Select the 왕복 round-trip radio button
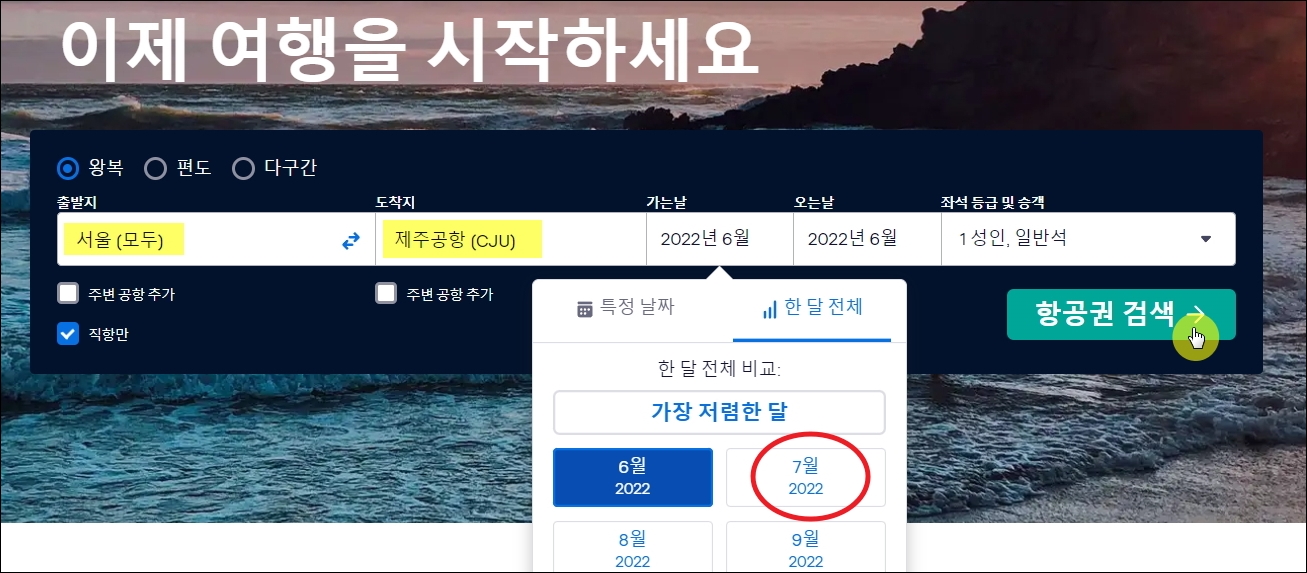This screenshot has width=1307, height=573. [x=68, y=168]
